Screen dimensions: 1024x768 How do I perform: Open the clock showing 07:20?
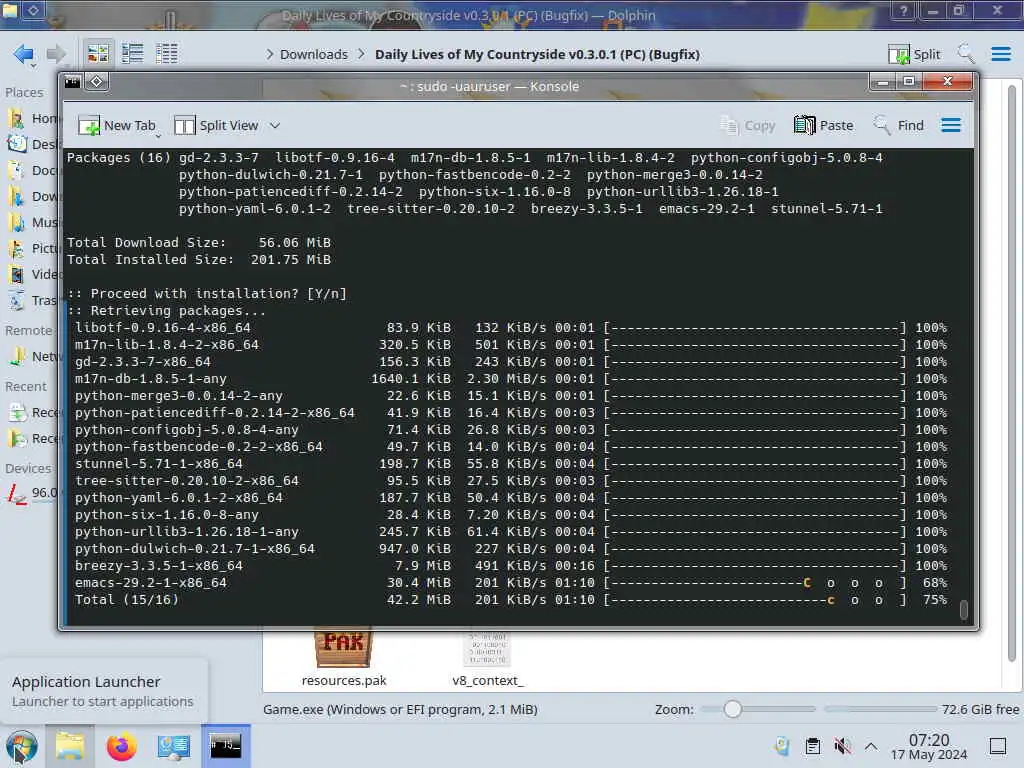tap(929, 746)
